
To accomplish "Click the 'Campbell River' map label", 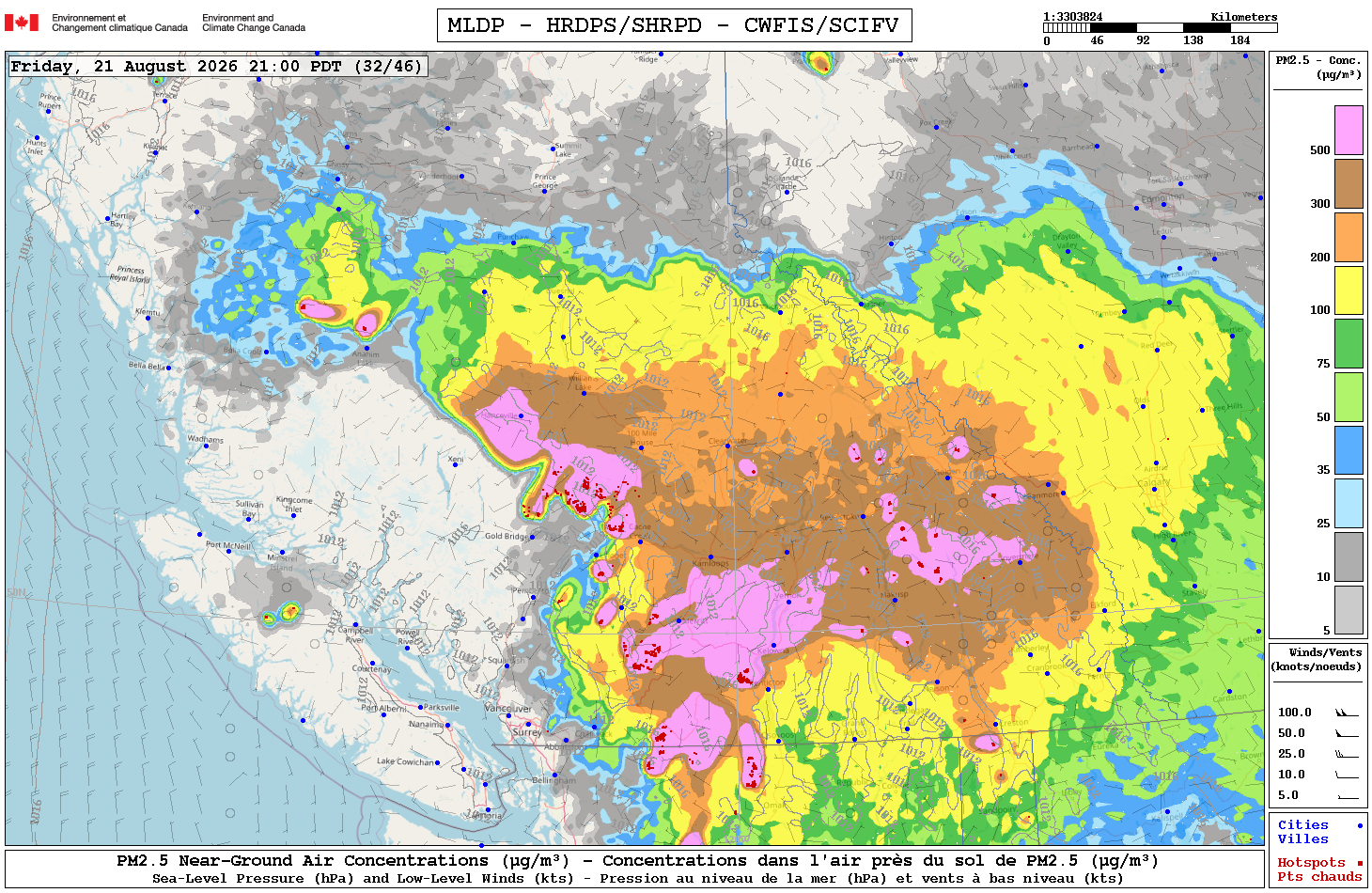I will [x=355, y=634].
